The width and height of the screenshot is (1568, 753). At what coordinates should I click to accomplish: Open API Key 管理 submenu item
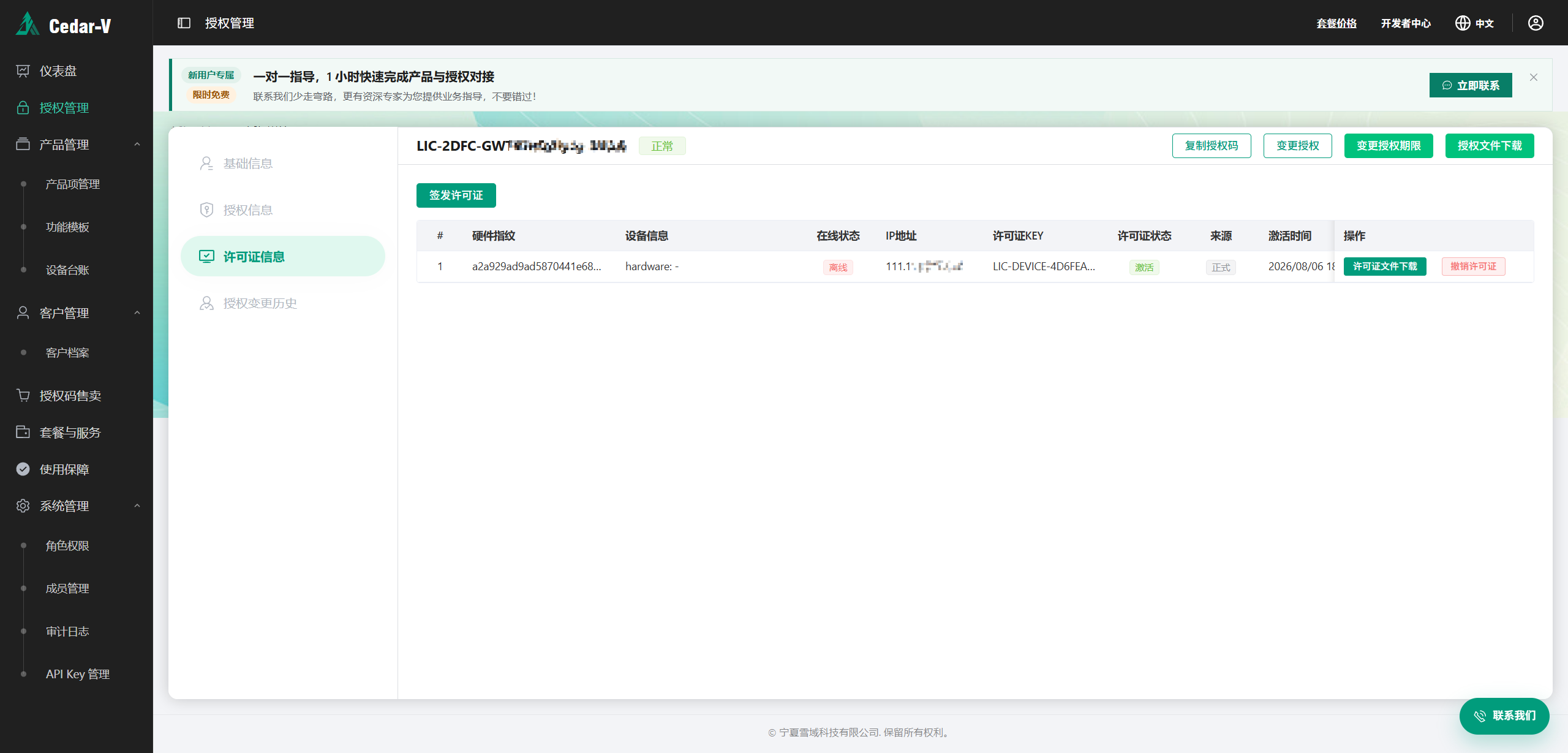(x=78, y=675)
